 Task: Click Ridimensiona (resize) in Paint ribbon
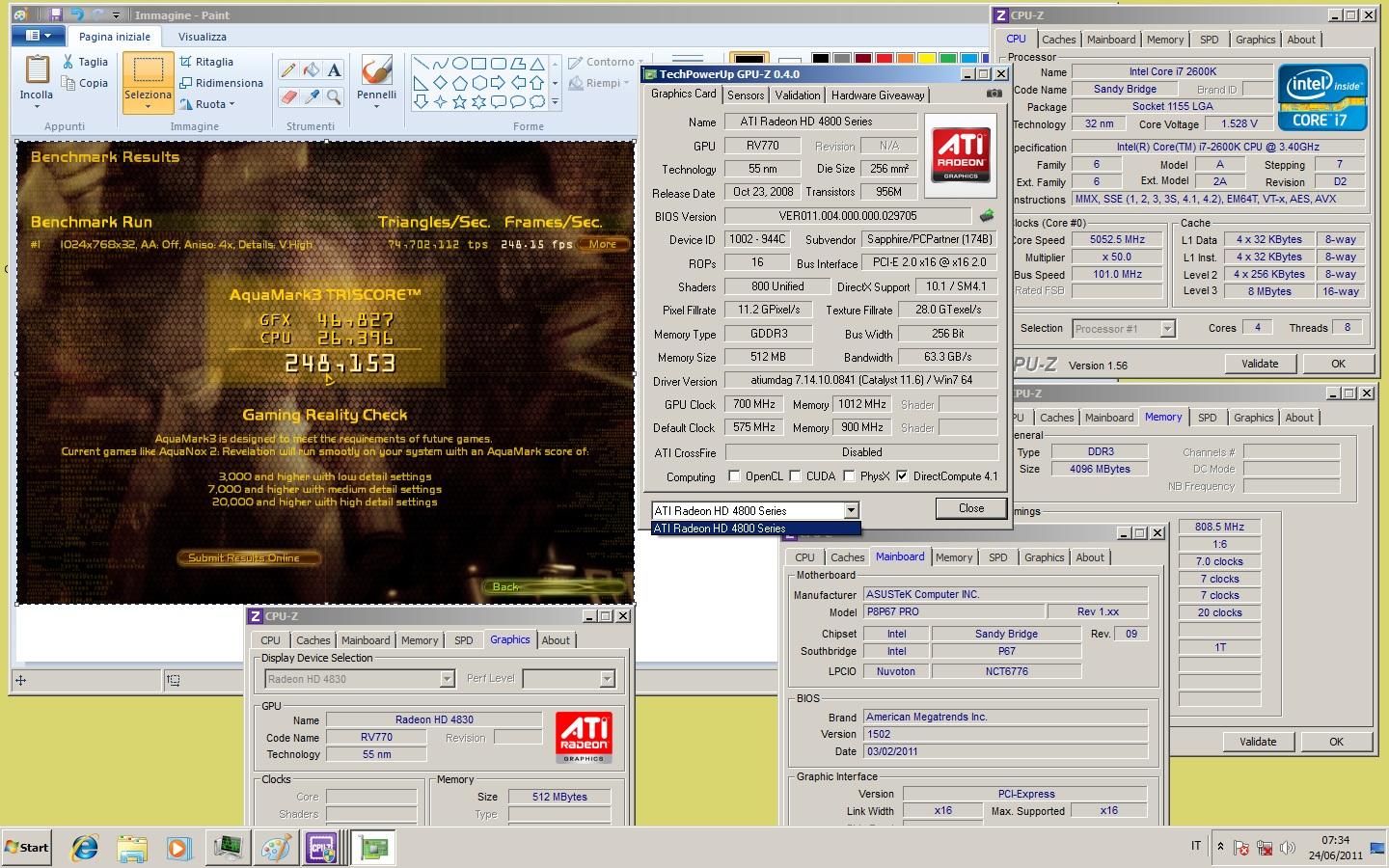point(221,83)
